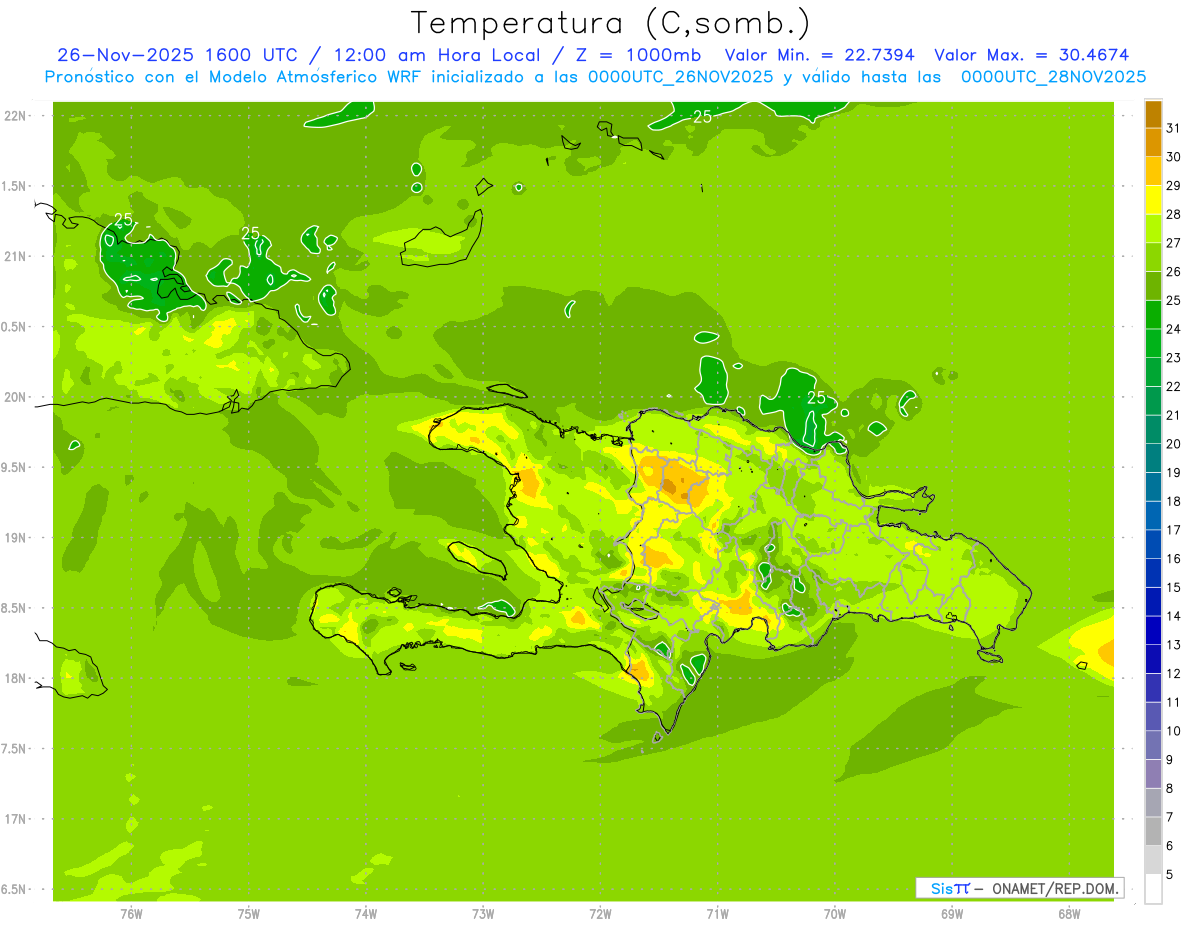This screenshot has width=1200, height=927.
Task: Click the legend value label 10
Action: [x=1174, y=731]
